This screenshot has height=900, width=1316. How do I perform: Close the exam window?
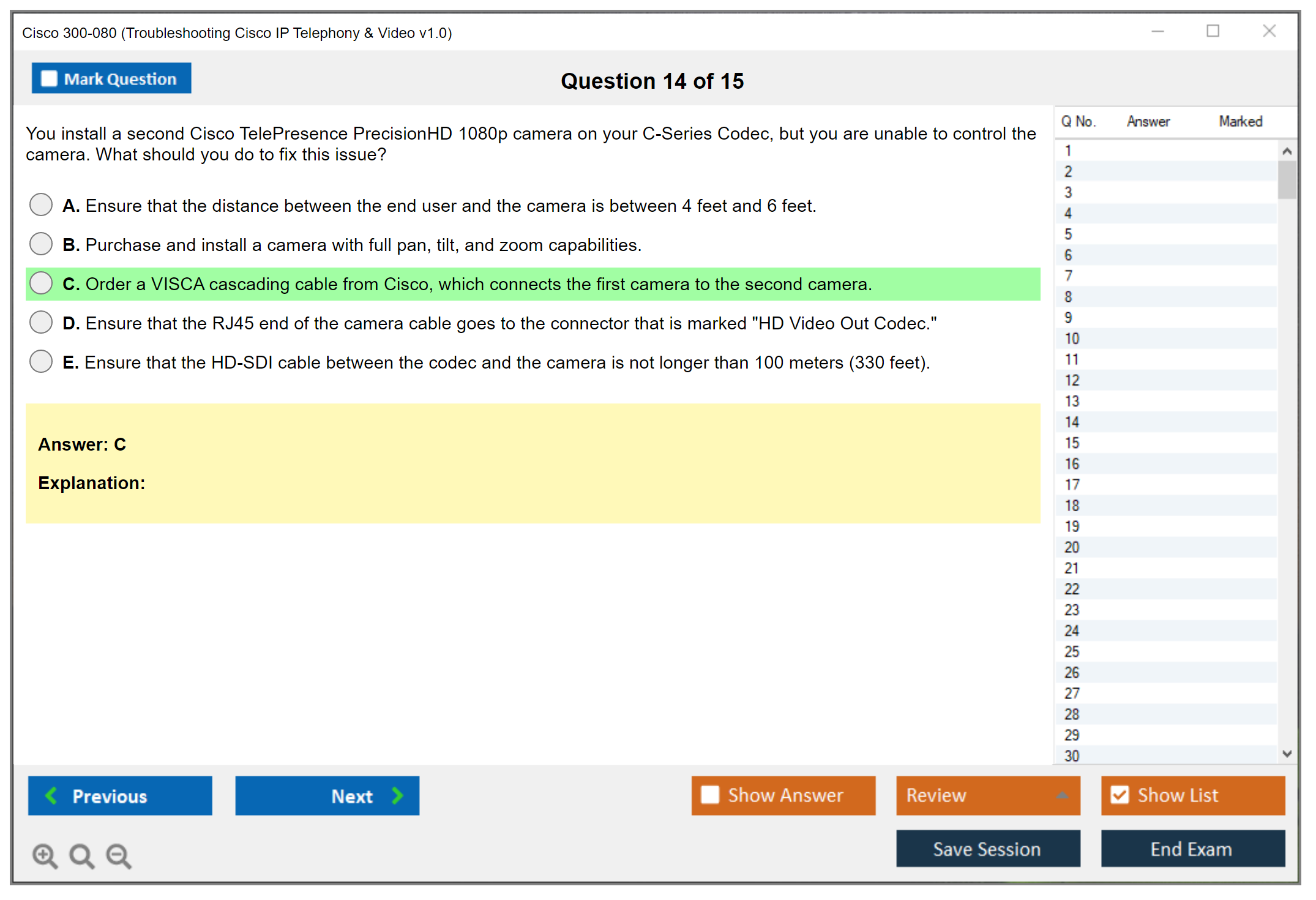tap(1269, 31)
